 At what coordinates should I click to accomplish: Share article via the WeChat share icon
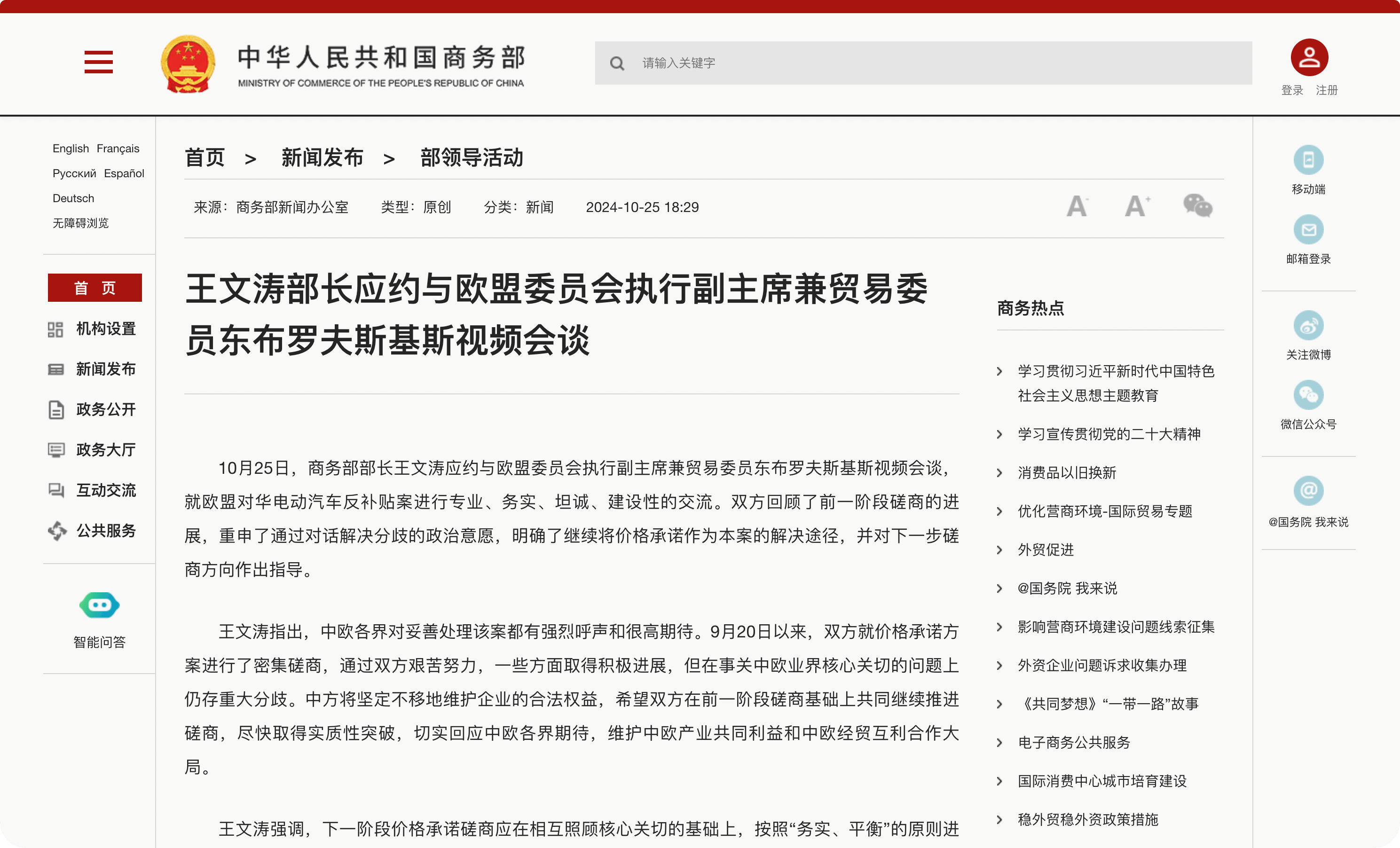(1198, 206)
